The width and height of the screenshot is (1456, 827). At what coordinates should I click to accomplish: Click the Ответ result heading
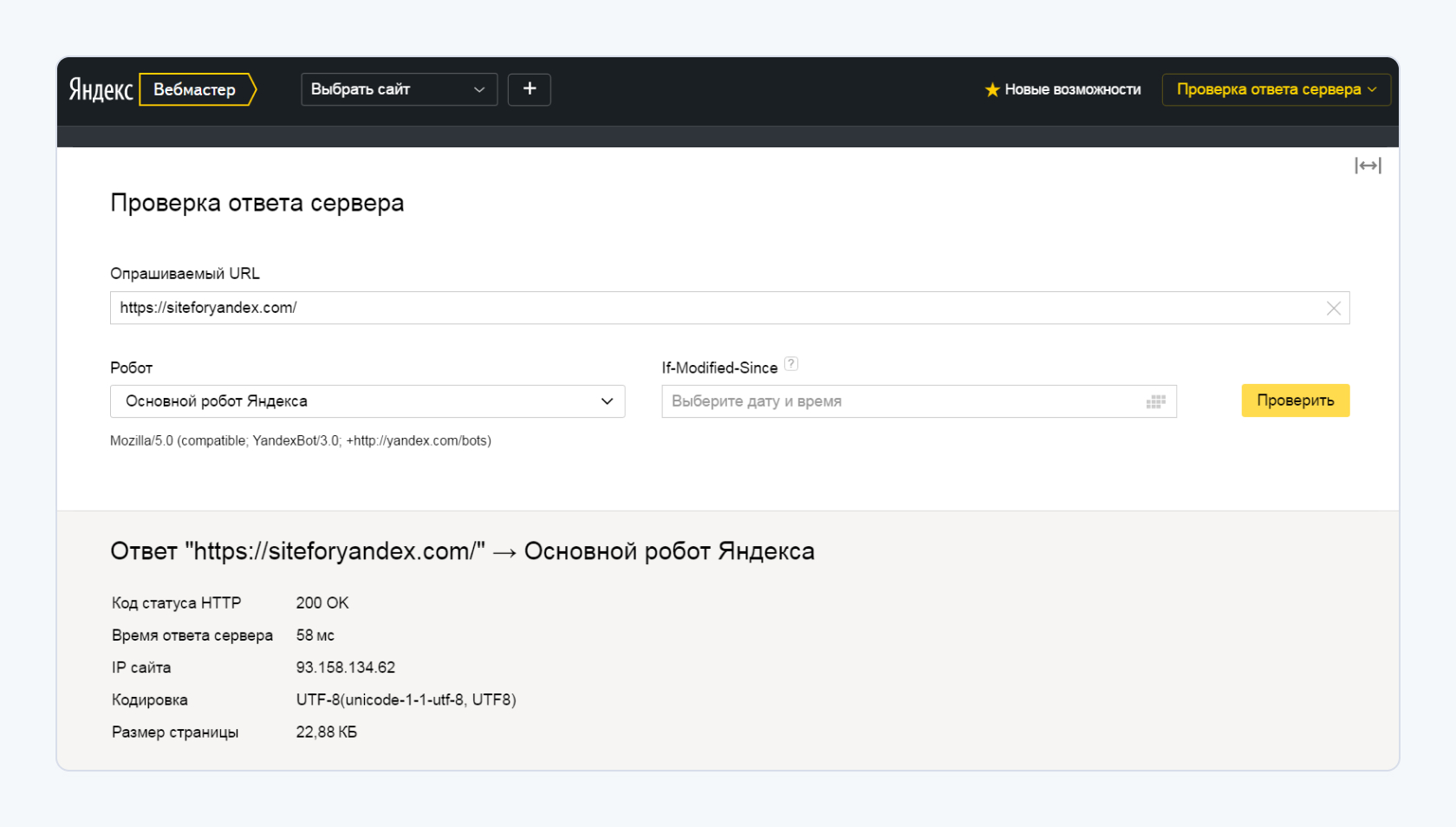[x=463, y=551]
